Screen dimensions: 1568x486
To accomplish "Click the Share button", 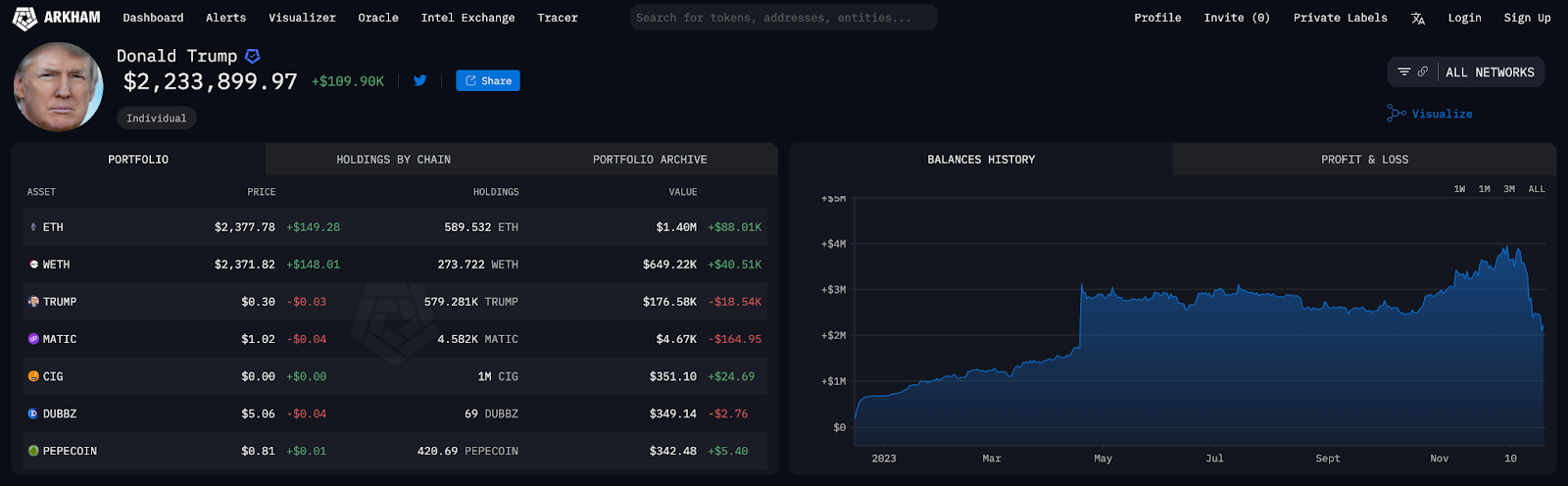I will pos(488,80).
